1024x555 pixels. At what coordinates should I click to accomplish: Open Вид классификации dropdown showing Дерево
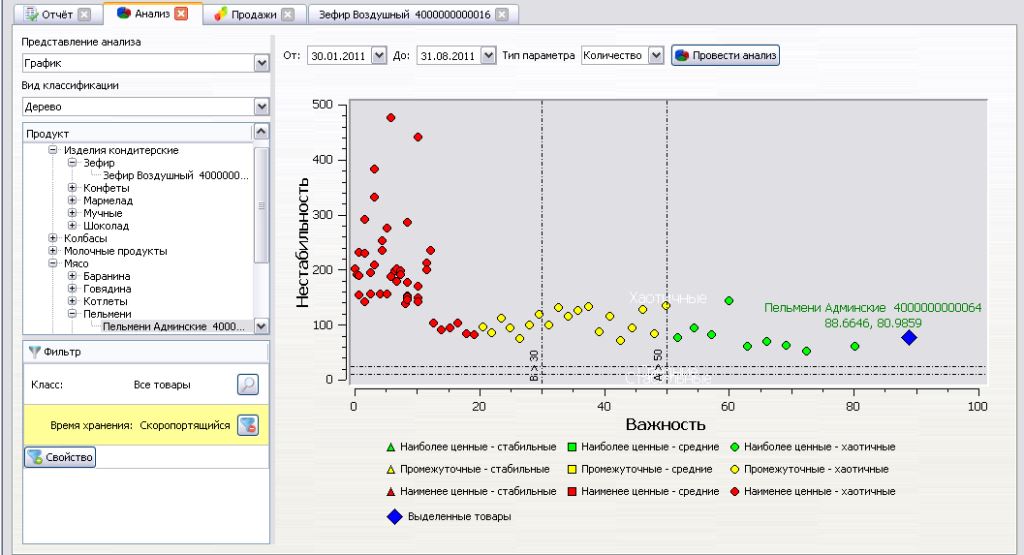coord(261,106)
